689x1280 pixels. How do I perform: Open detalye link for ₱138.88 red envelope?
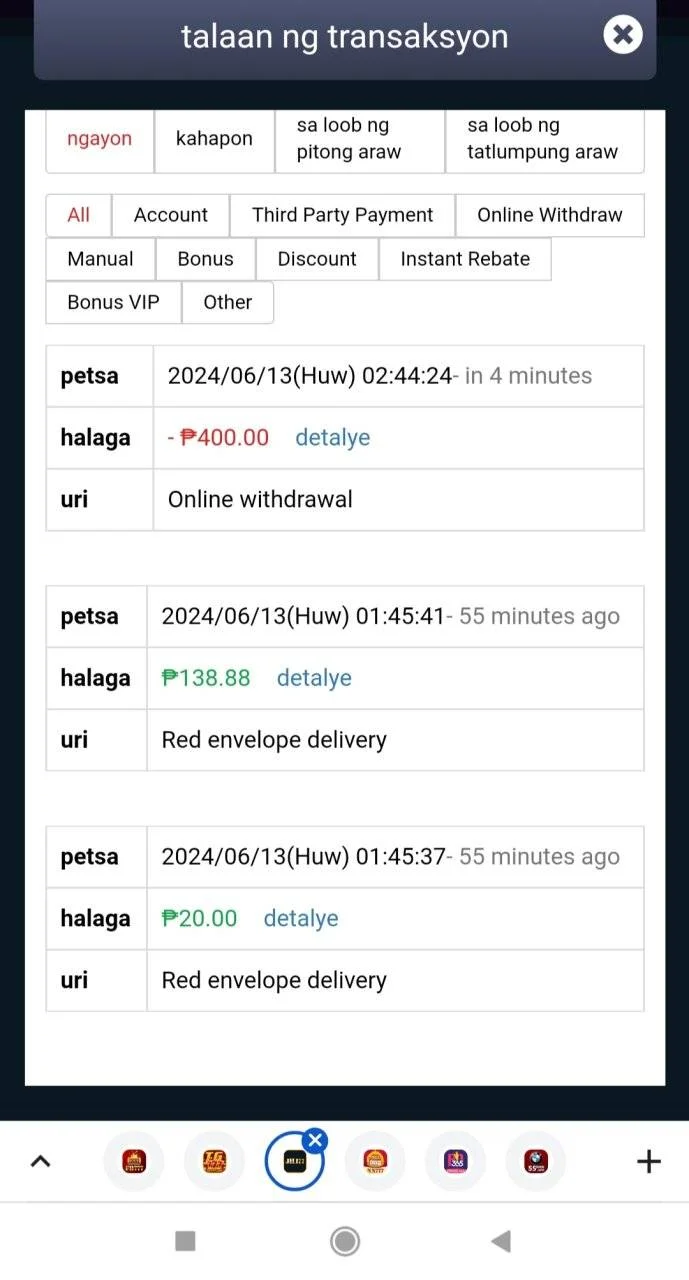(x=314, y=678)
